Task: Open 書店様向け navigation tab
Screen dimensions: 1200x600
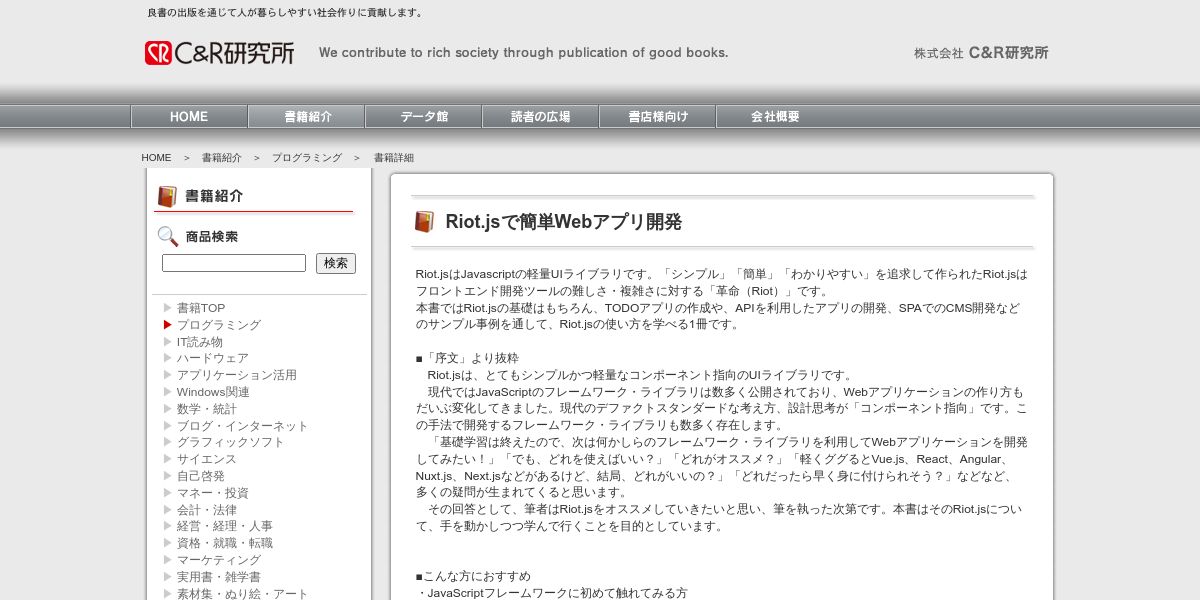Action: pyautogui.click(x=658, y=117)
